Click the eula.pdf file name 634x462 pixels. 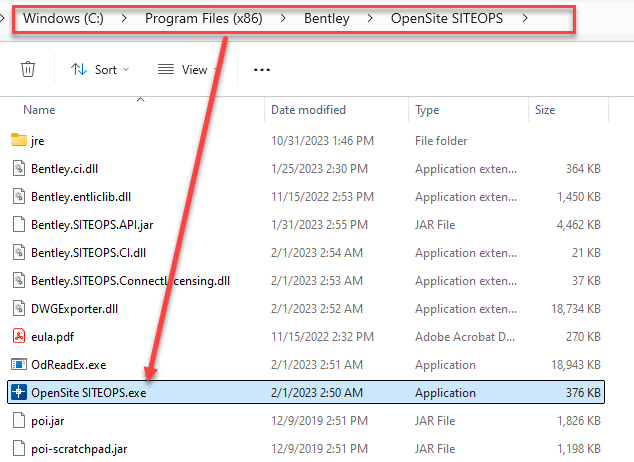(53, 337)
